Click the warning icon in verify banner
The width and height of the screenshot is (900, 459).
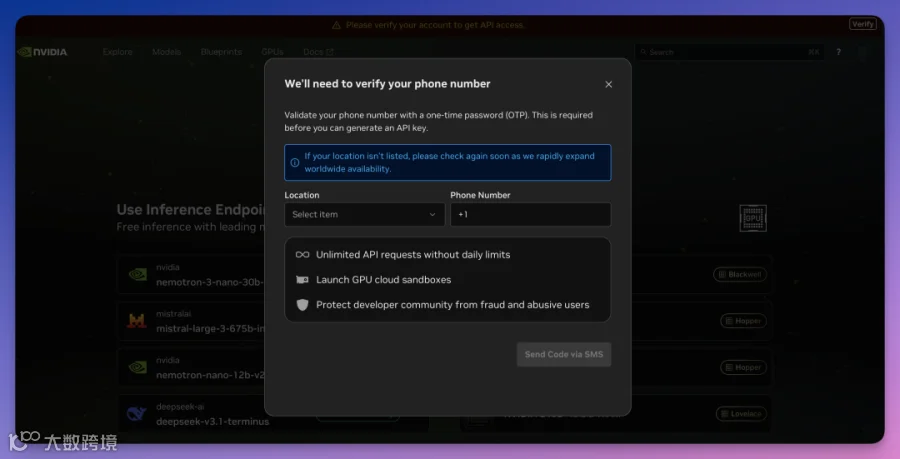(336, 25)
